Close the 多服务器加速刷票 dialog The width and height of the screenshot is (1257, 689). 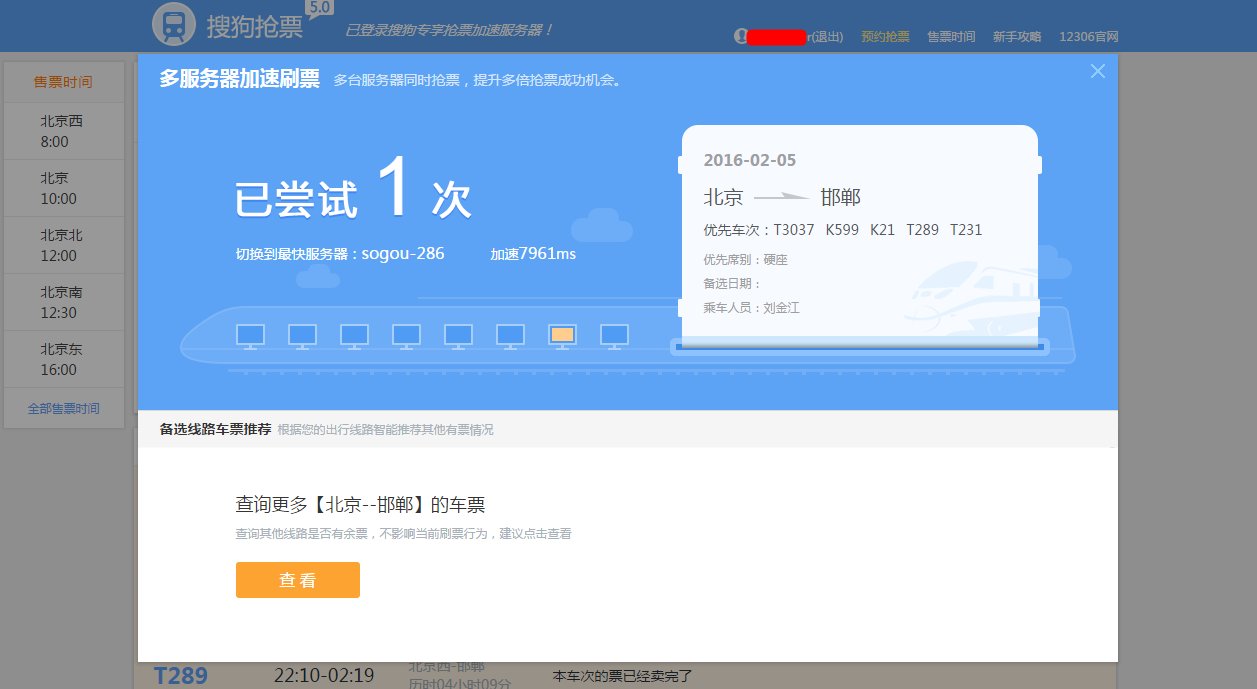tap(1097, 70)
